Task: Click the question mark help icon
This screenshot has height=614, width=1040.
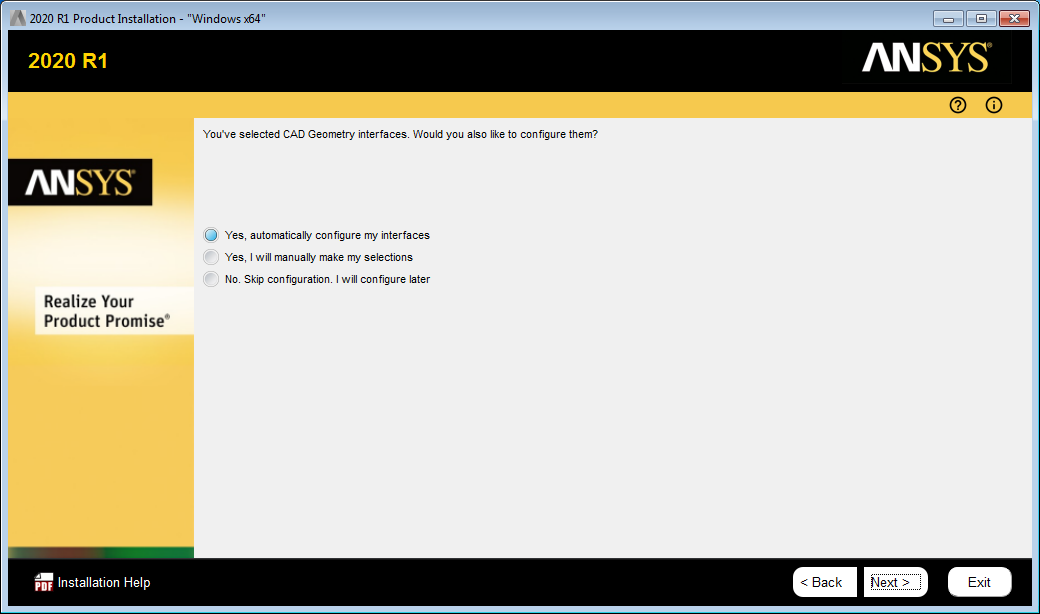Action: pyautogui.click(x=958, y=105)
